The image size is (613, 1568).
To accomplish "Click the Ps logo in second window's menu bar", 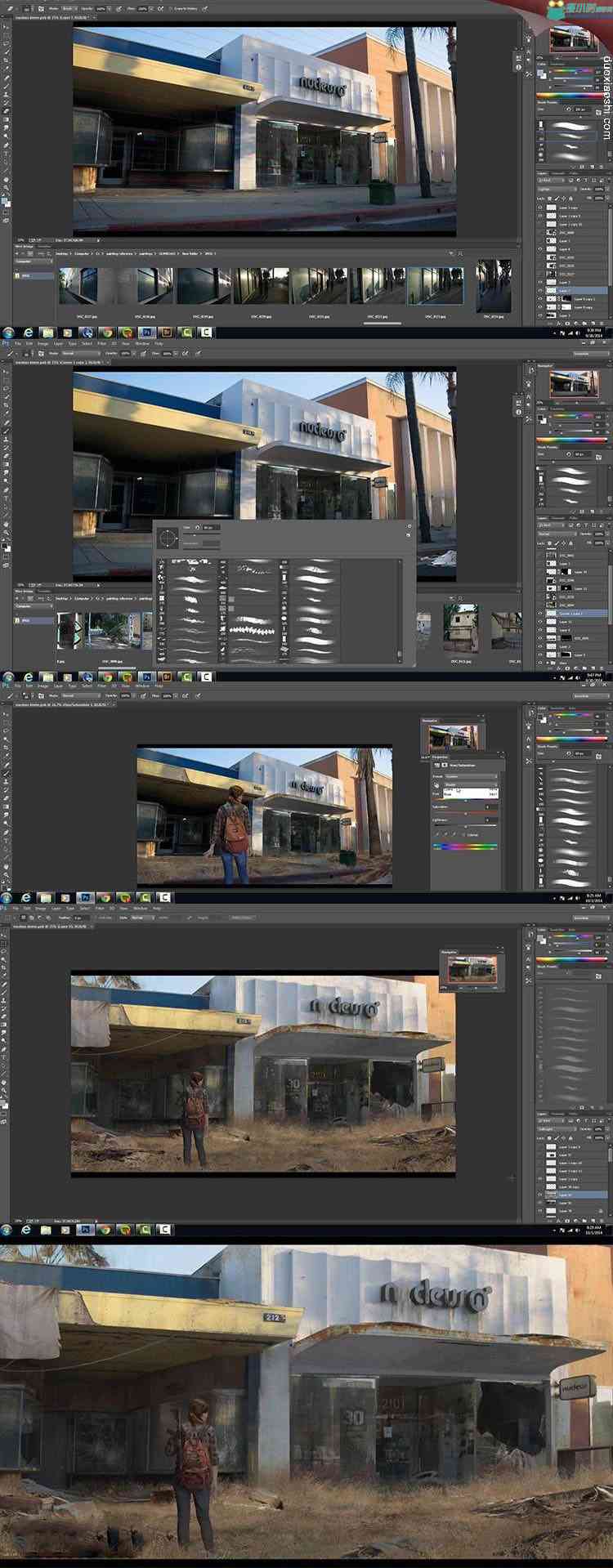I will pos(6,343).
